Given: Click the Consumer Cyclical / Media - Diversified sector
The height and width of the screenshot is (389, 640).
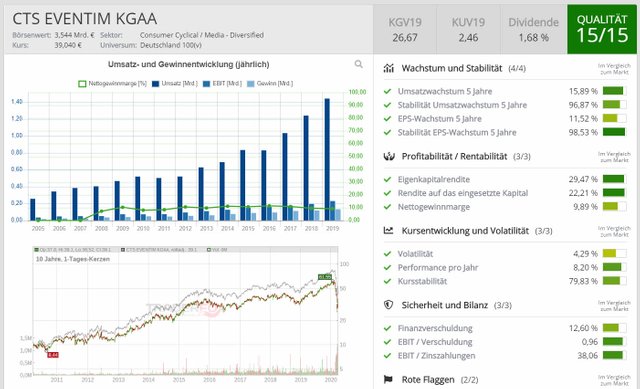Looking at the screenshot, I should click(202, 35).
